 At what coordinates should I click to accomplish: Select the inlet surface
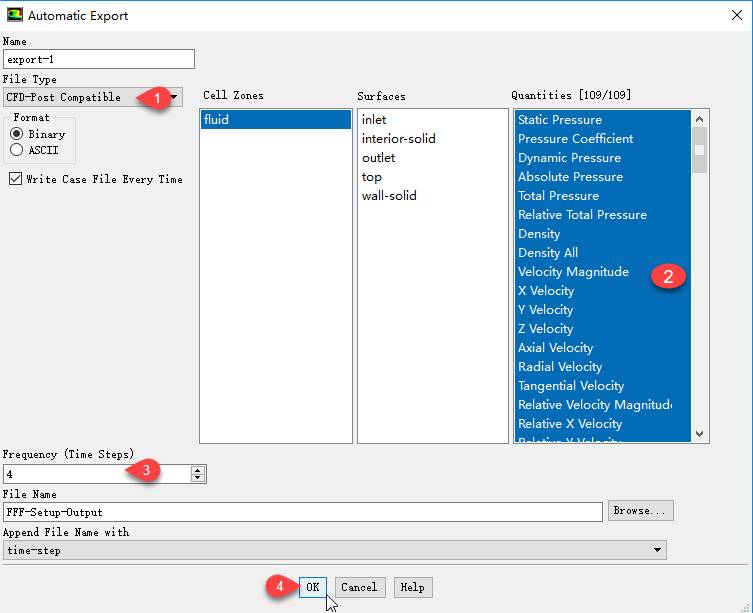point(374,120)
